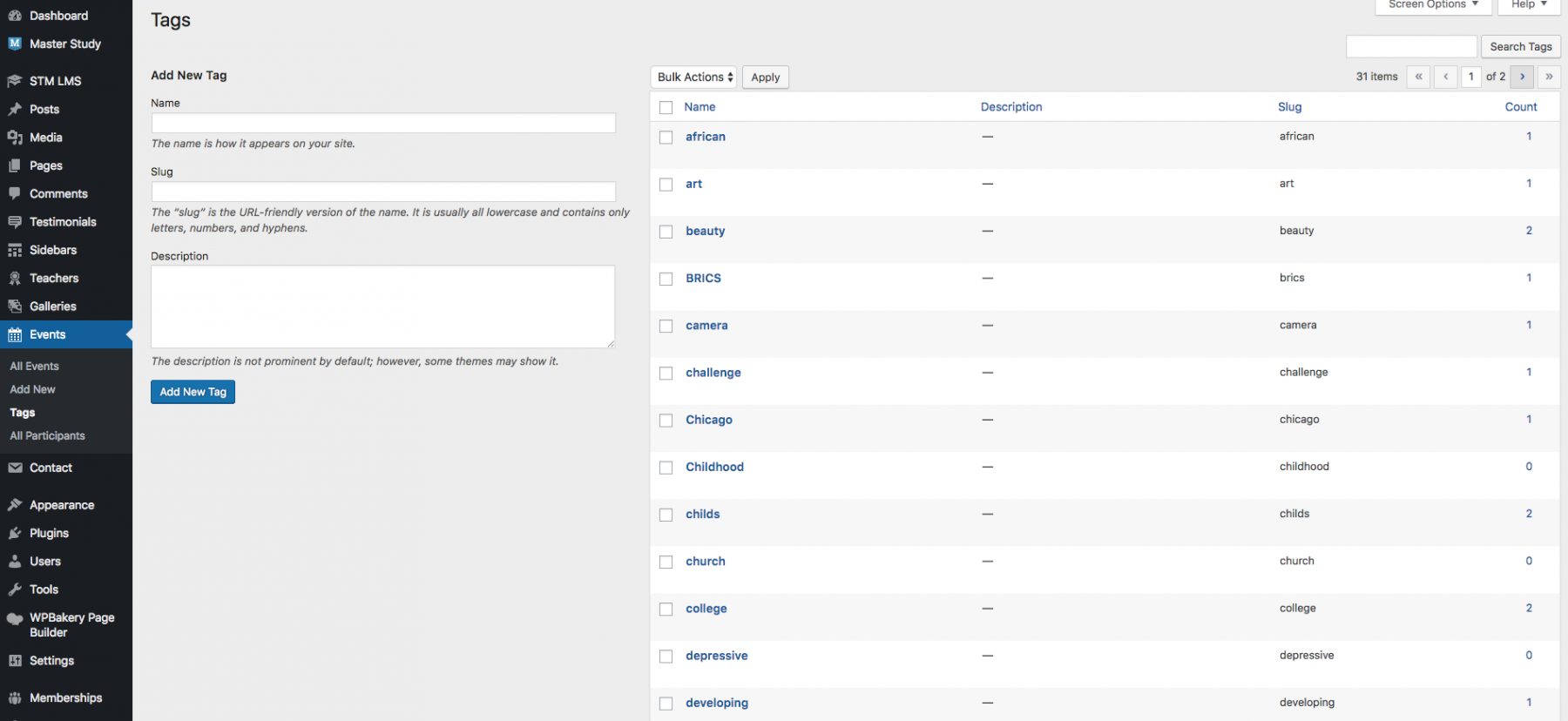The image size is (1568, 721).
Task: Click the Media icon in sidebar
Action: click(15, 138)
